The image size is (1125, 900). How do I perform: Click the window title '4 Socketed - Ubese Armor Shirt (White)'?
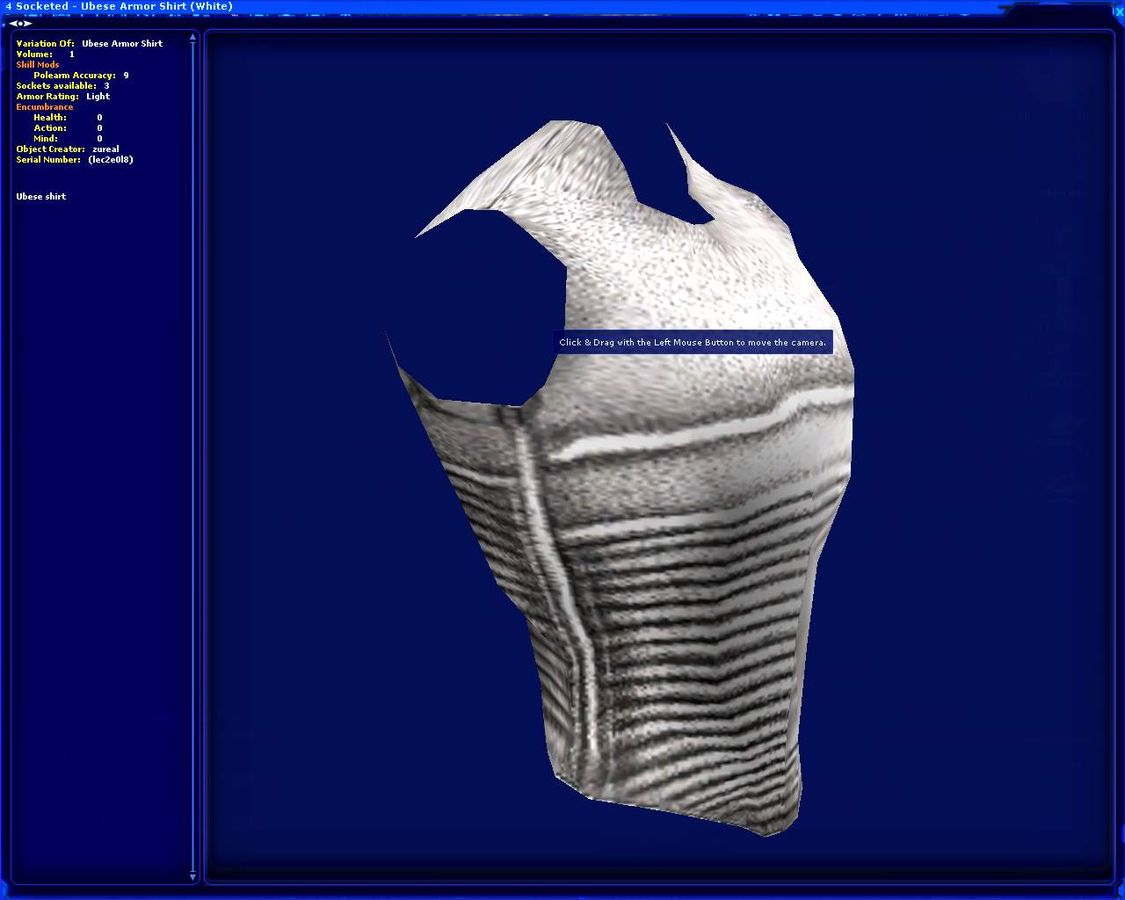[x=120, y=7]
